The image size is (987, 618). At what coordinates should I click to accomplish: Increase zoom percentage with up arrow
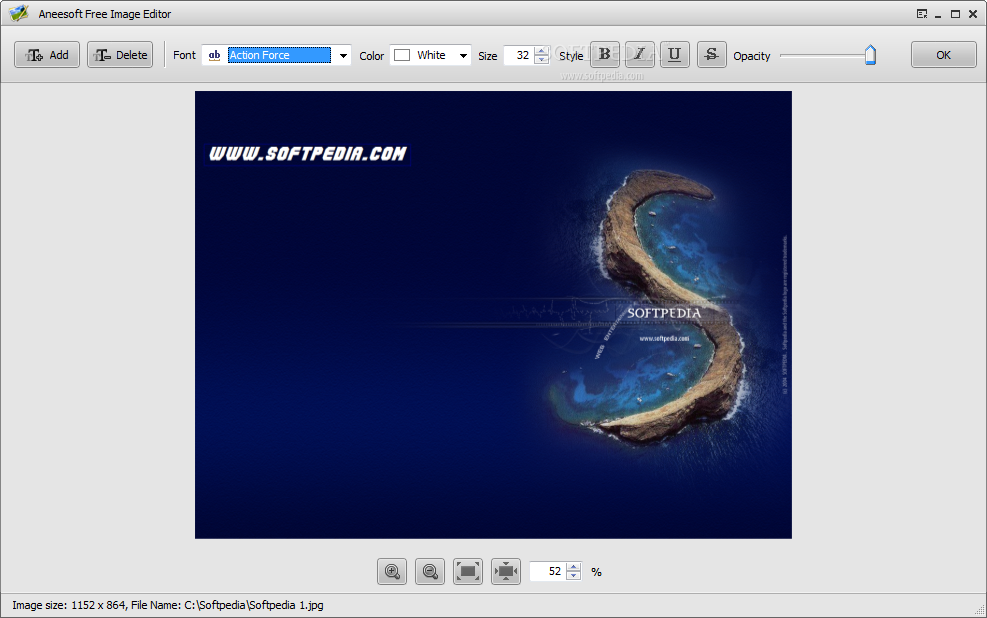coord(573,567)
